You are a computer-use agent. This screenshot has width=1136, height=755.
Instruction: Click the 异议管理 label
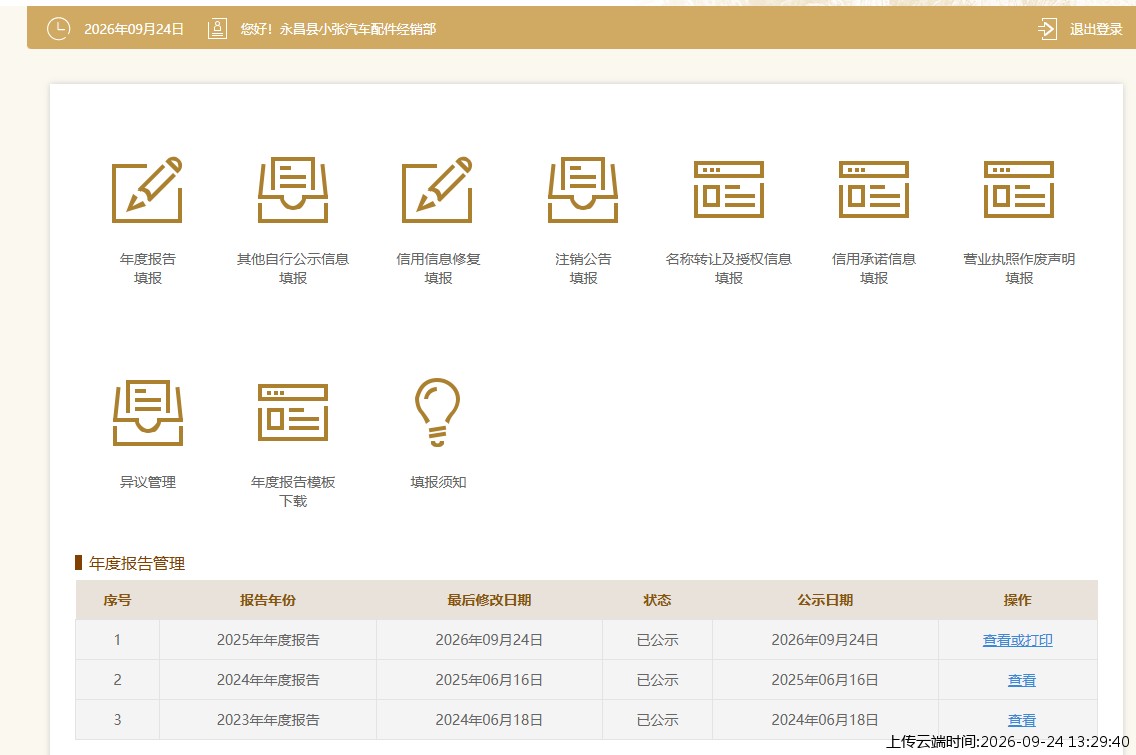[148, 482]
